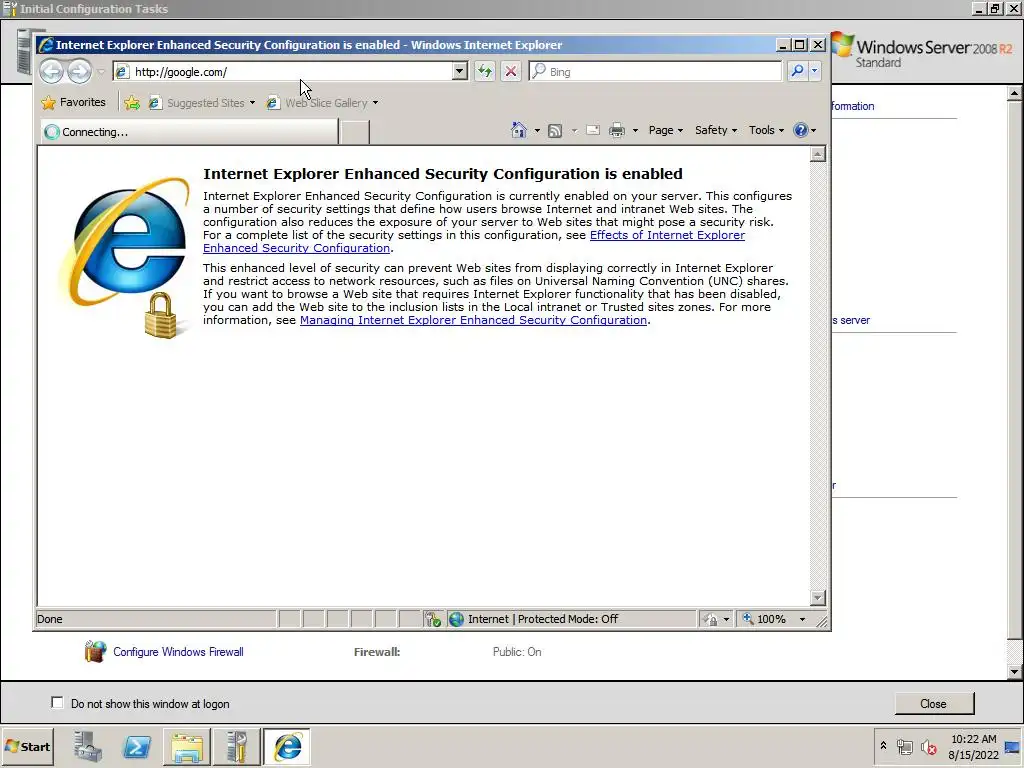
Task: Click the Read Mail icon
Action: coord(593,130)
